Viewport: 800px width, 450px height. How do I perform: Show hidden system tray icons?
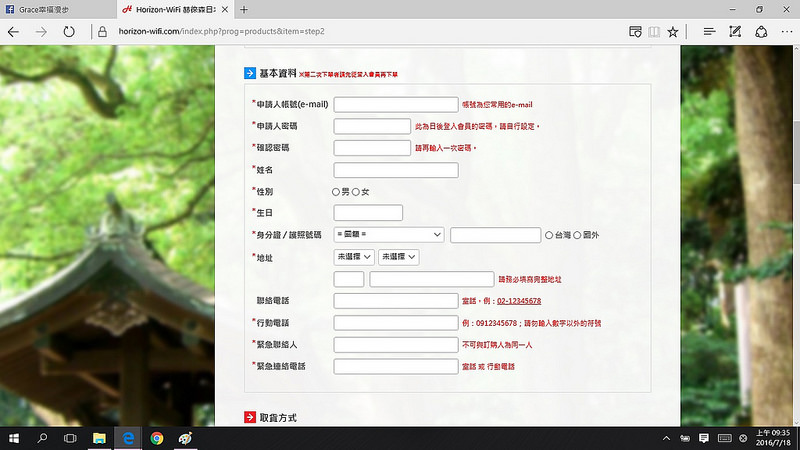tap(666, 438)
